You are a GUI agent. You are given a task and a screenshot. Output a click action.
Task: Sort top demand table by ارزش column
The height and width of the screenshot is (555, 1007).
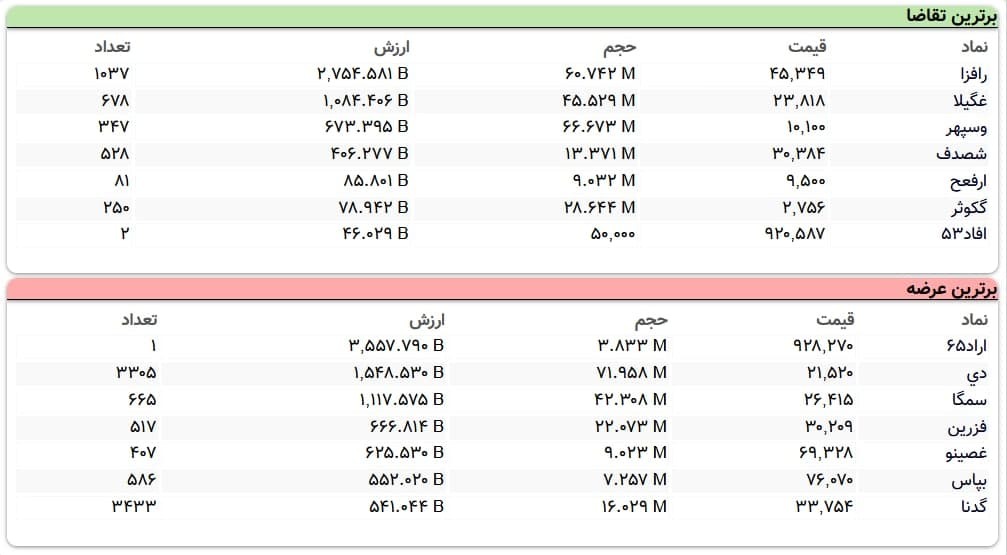point(392,46)
